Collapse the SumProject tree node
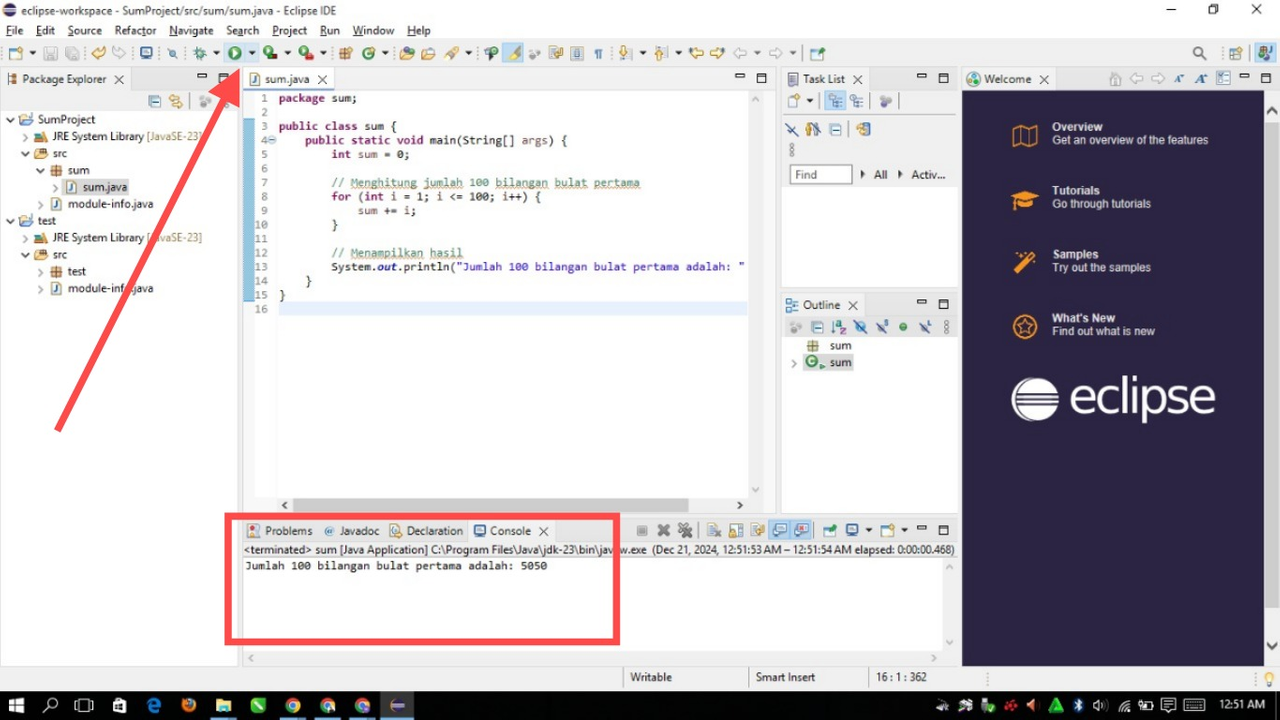The width and height of the screenshot is (1280, 720). (x=11, y=119)
